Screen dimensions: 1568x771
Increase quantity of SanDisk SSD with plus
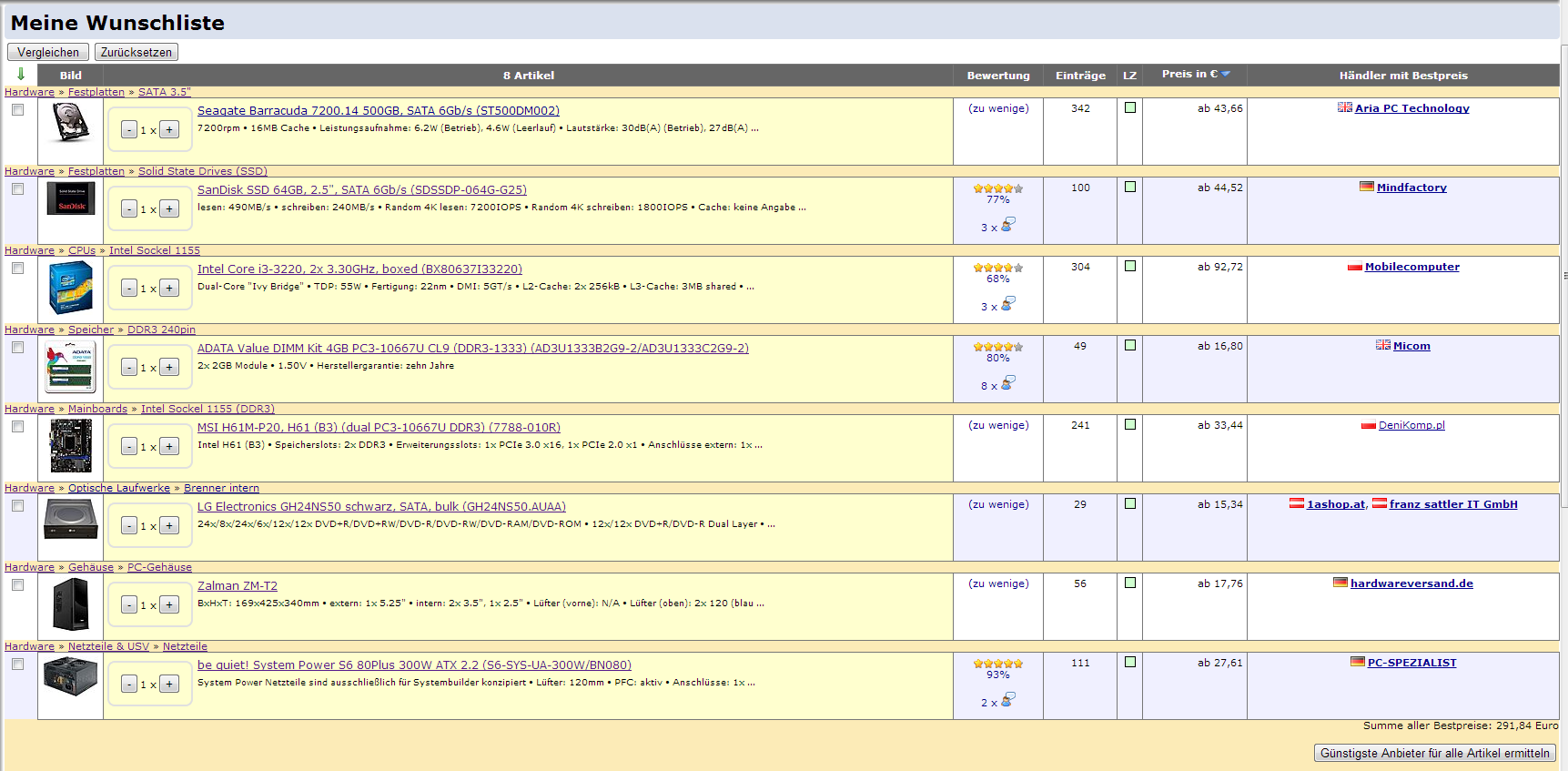(169, 209)
